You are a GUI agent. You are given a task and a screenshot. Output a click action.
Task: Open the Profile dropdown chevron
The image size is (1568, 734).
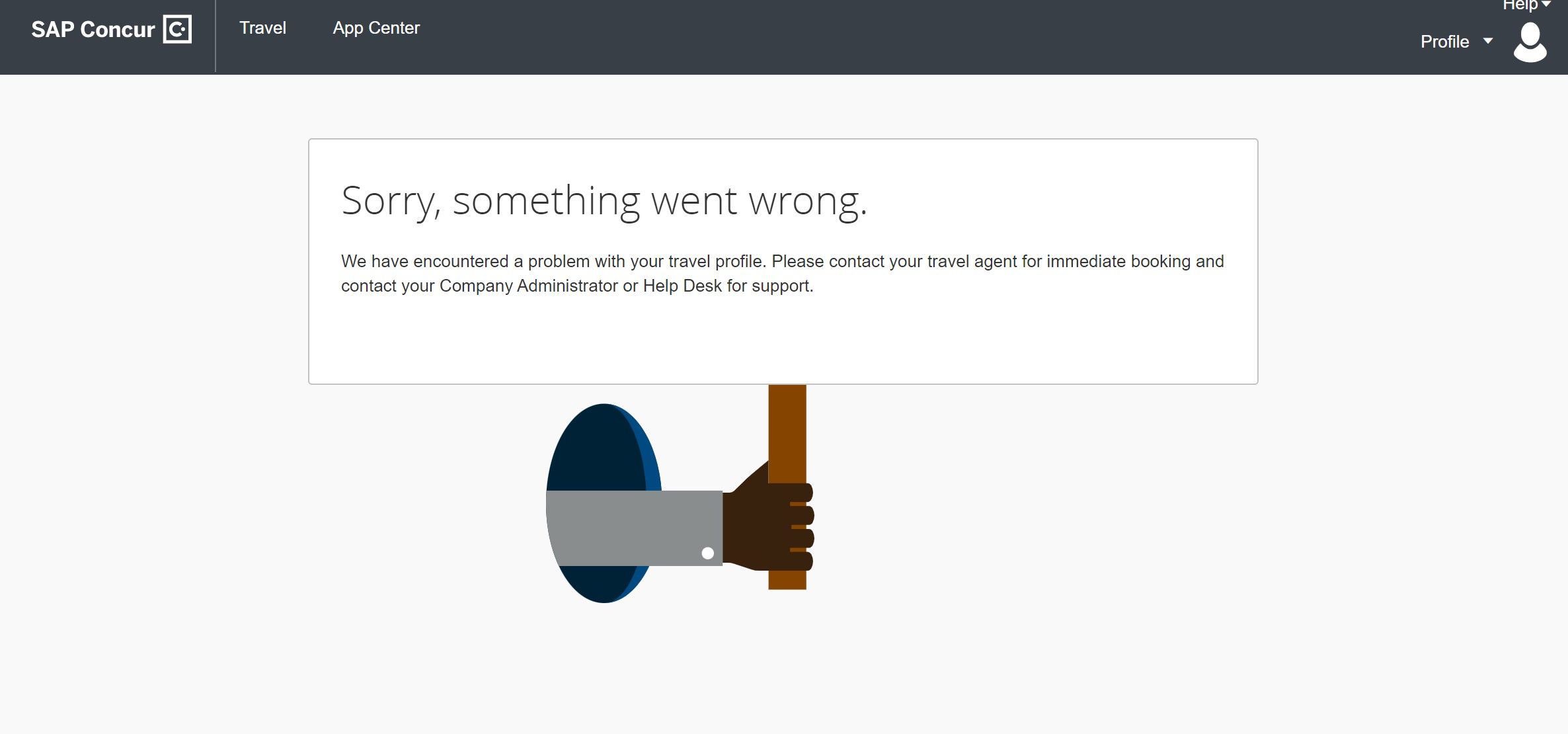coord(1487,41)
